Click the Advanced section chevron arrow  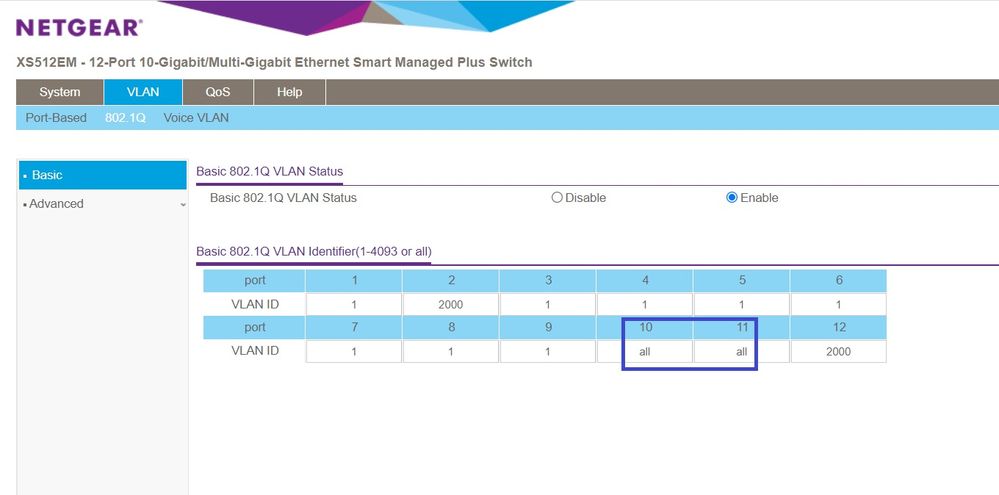(182, 204)
